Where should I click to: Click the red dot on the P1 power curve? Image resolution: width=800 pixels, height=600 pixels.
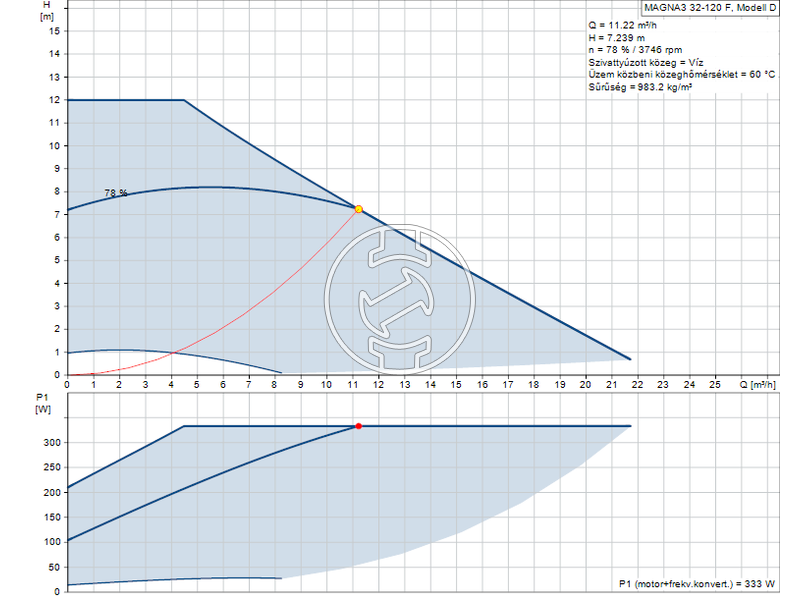(x=359, y=426)
